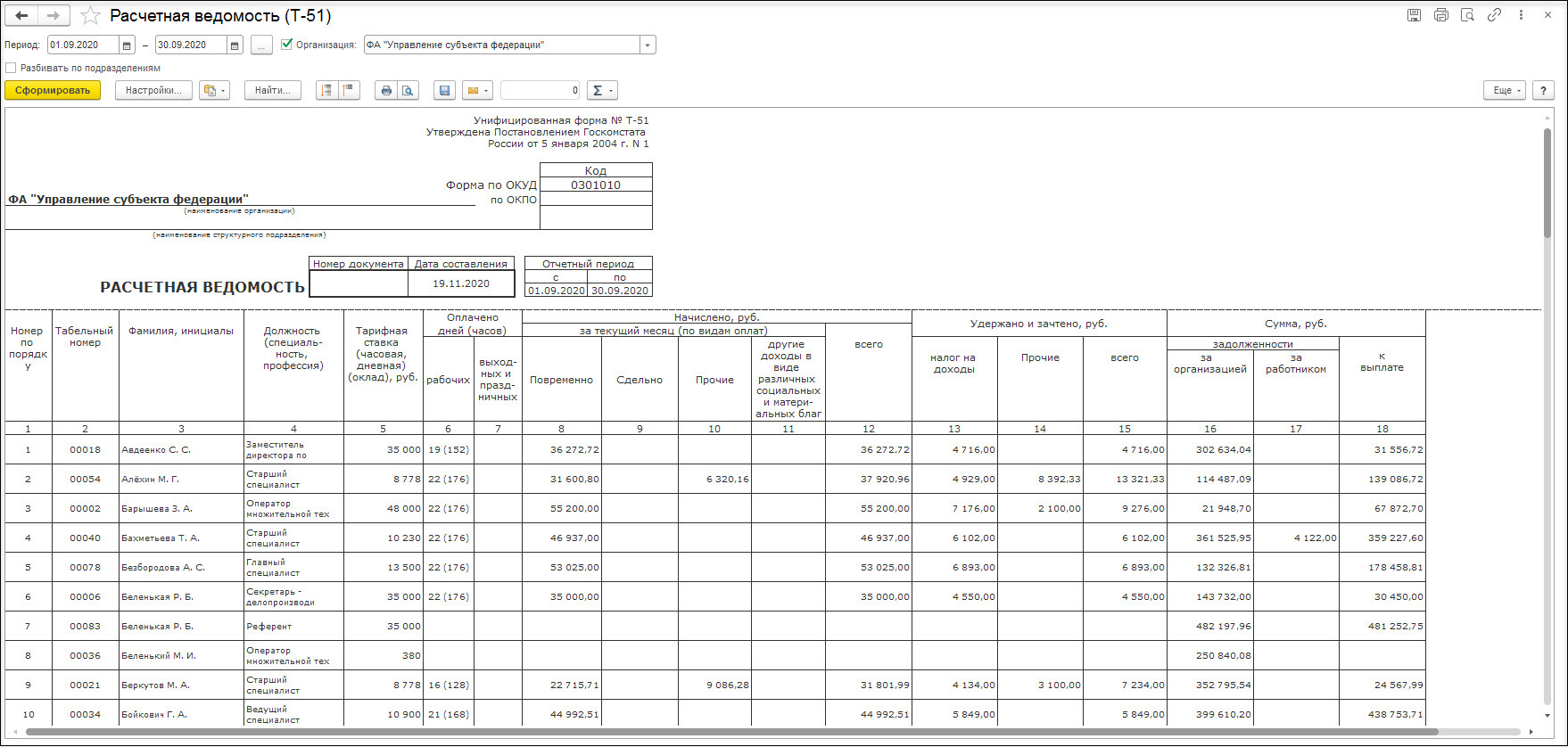This screenshot has width=1568, height=747.
Task: Click the scroll up arrow
Action: tap(1547, 117)
